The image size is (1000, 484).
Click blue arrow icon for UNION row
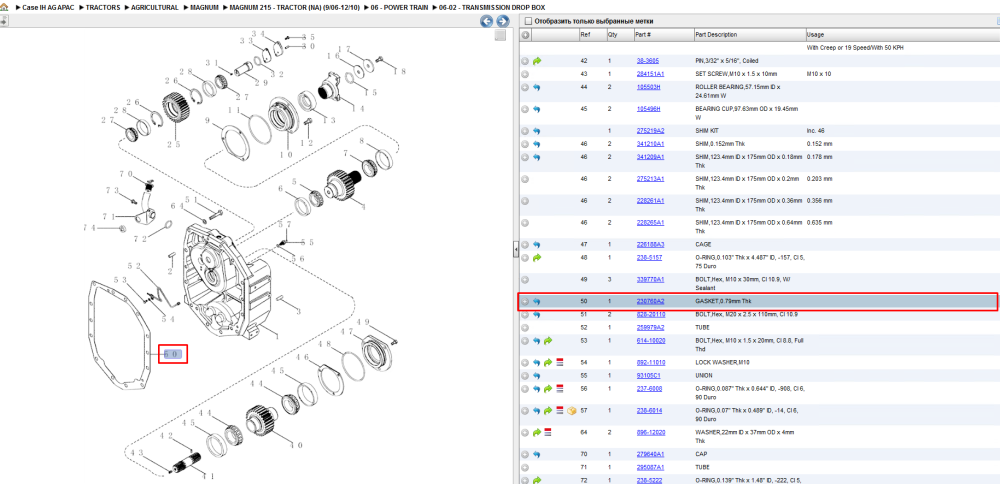537,376
